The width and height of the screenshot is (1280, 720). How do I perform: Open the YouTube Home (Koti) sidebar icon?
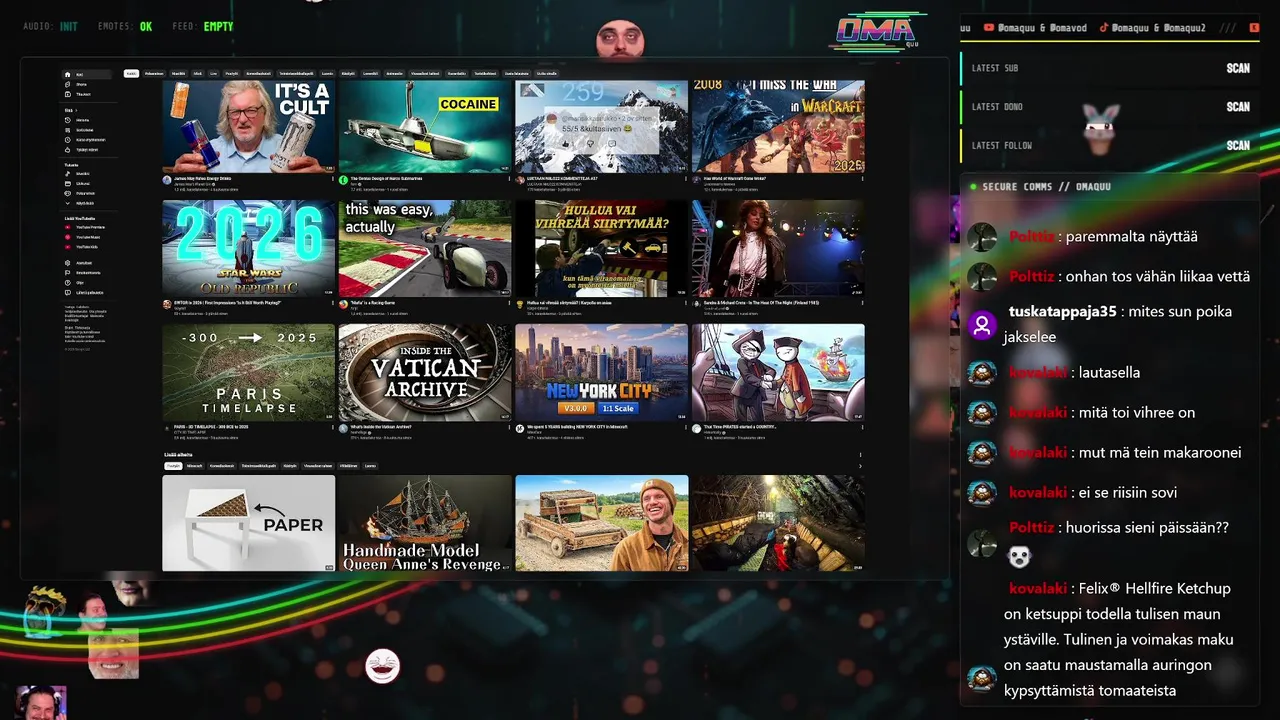[x=68, y=74]
